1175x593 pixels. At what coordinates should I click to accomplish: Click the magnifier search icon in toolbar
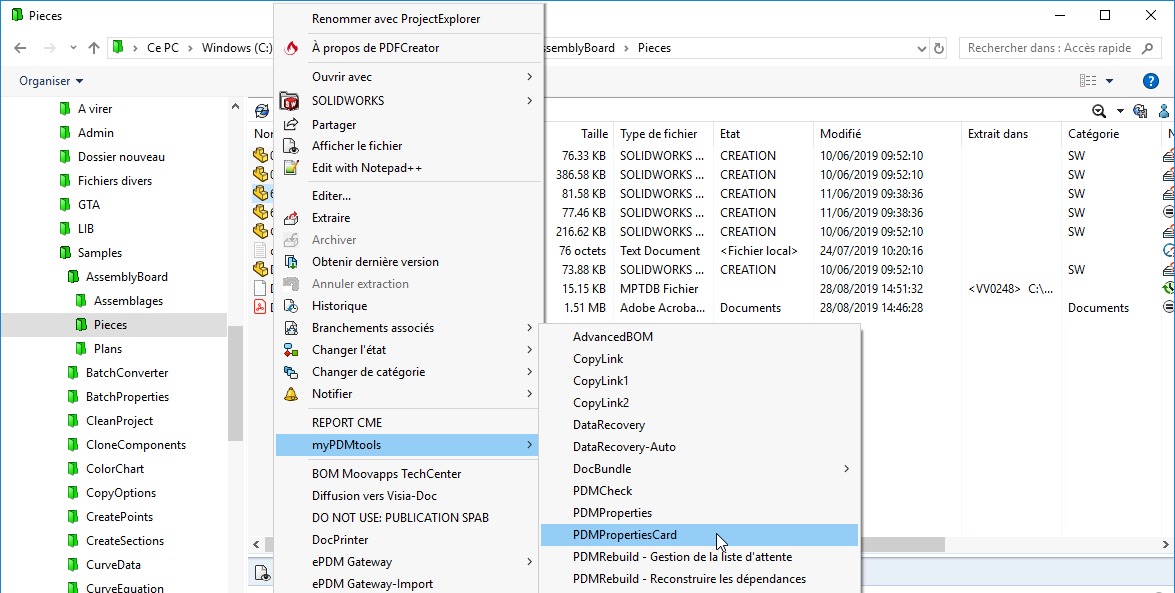(1099, 111)
